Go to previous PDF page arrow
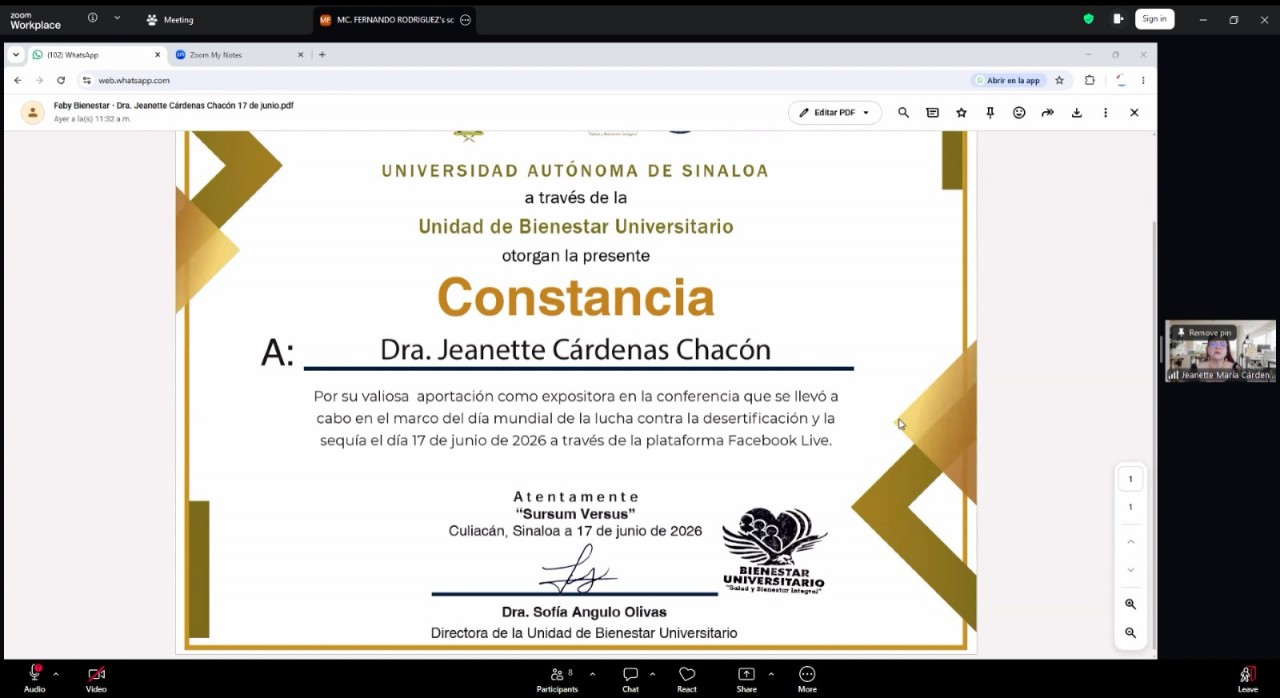 [1130, 541]
